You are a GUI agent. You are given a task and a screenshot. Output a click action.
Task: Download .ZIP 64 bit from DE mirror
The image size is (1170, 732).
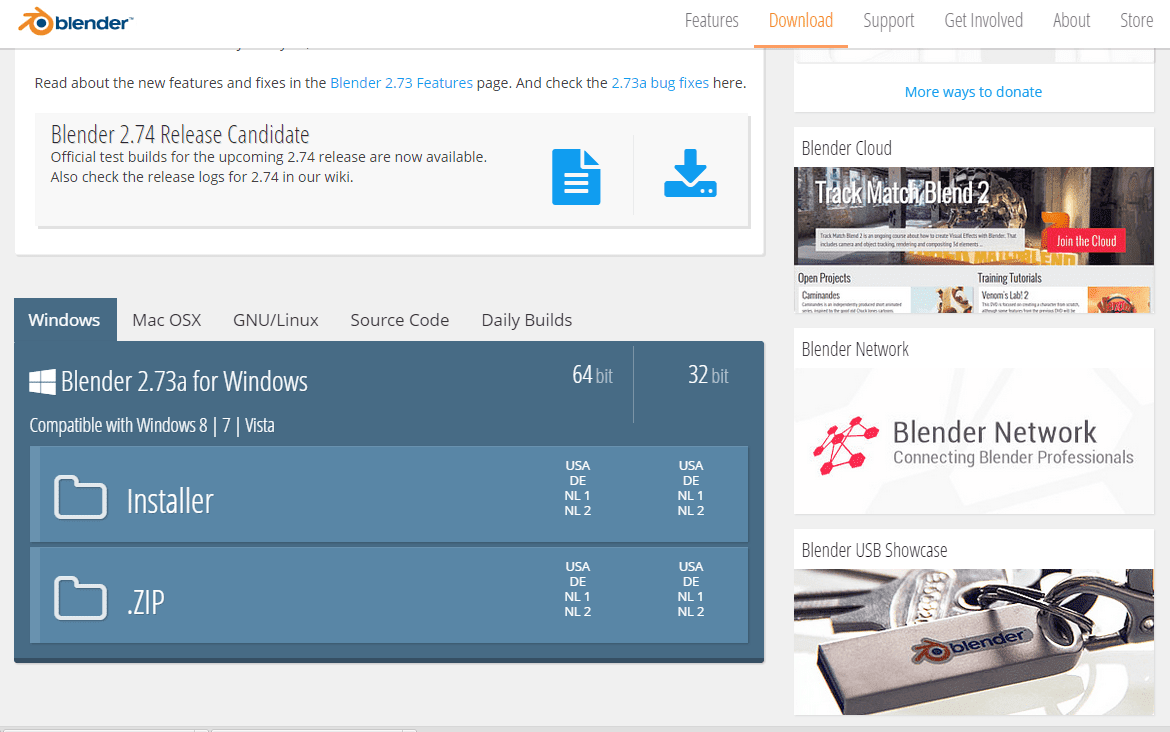point(578,581)
